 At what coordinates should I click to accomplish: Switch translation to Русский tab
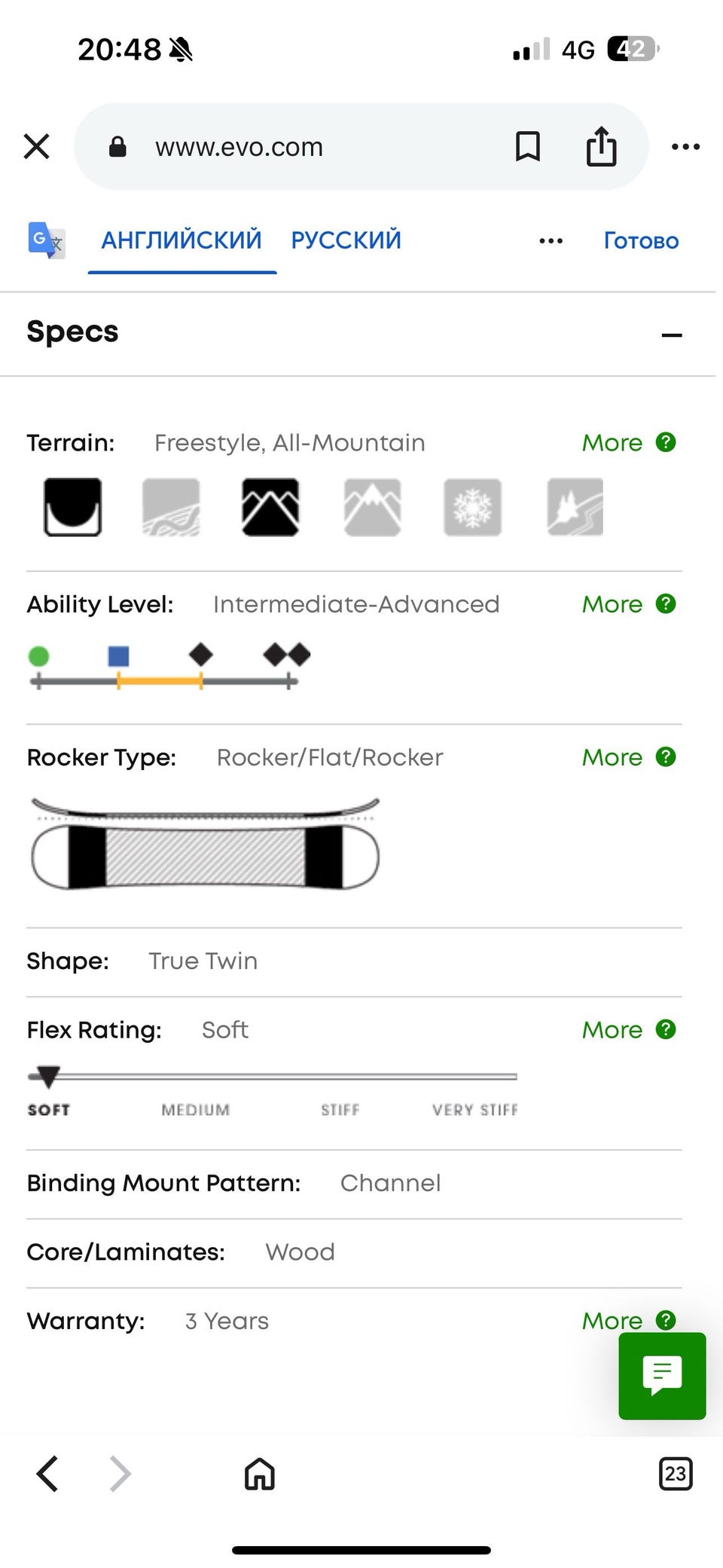[x=346, y=240]
